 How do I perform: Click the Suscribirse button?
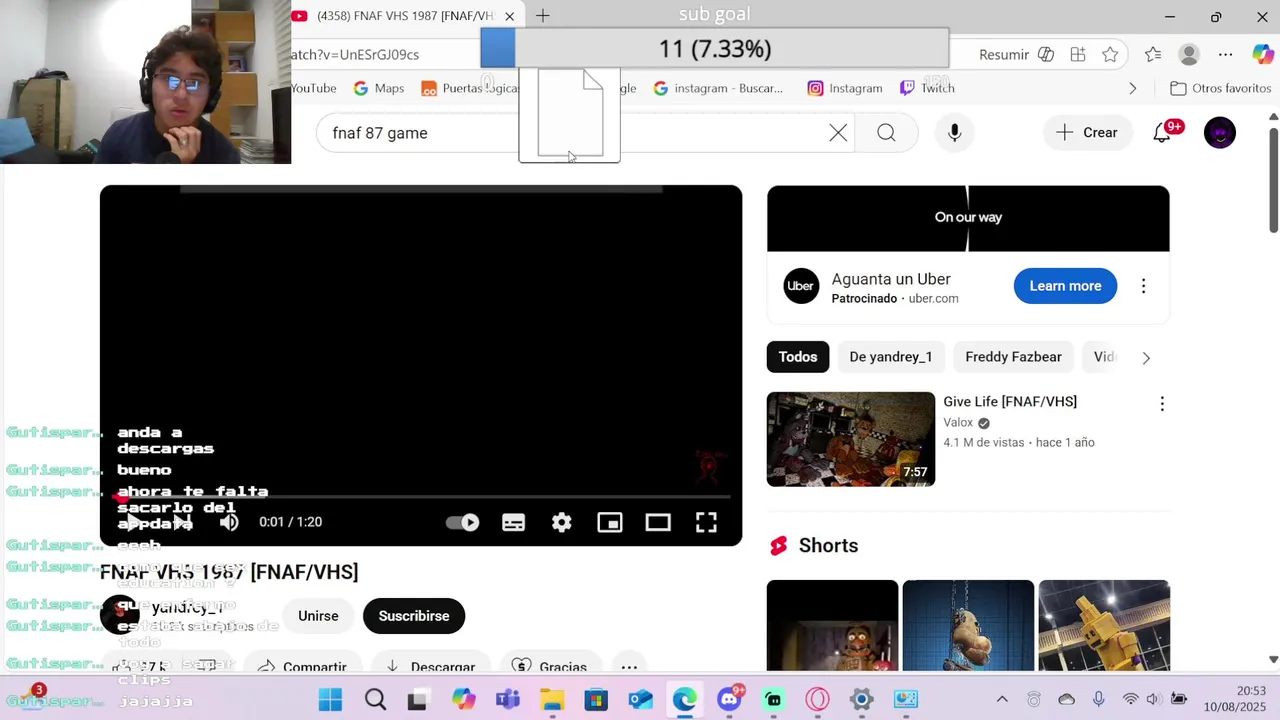click(414, 616)
